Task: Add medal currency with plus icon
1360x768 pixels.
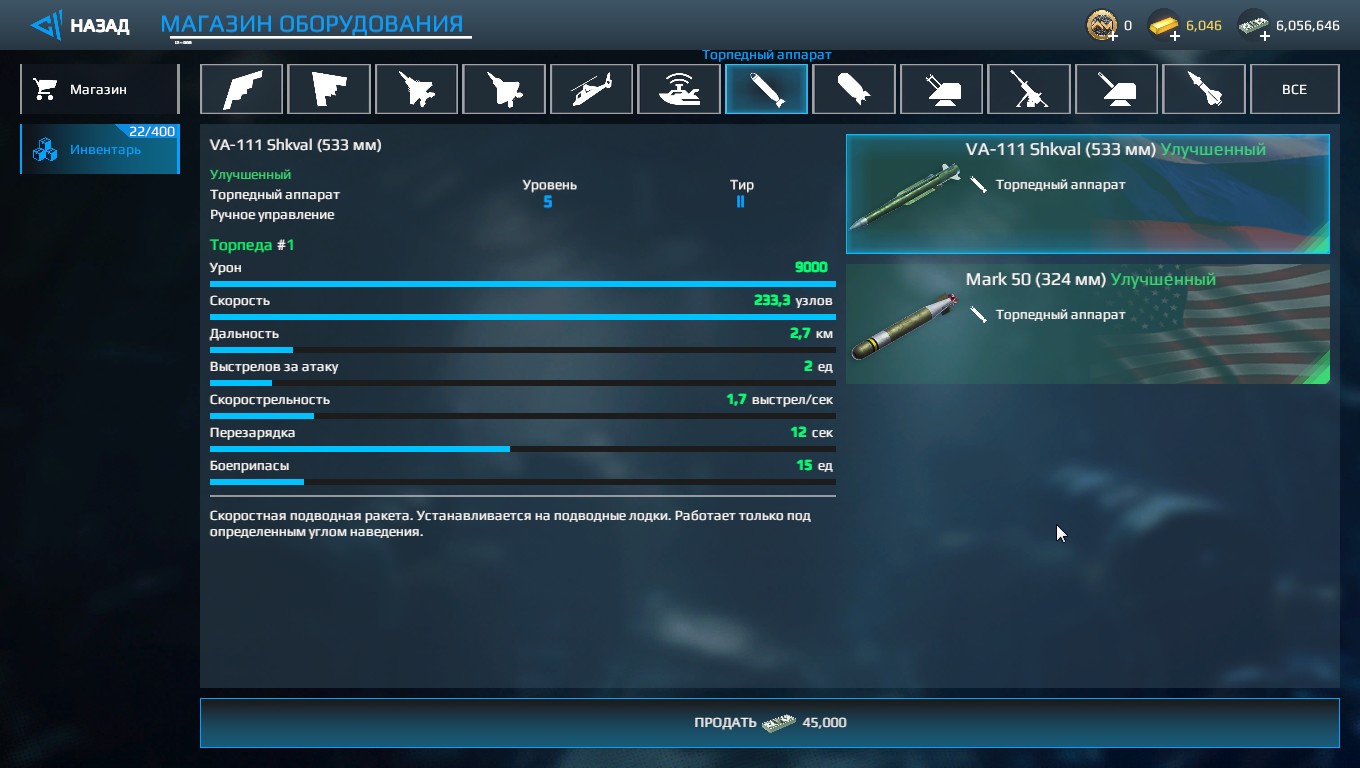Action: click(x=1113, y=36)
